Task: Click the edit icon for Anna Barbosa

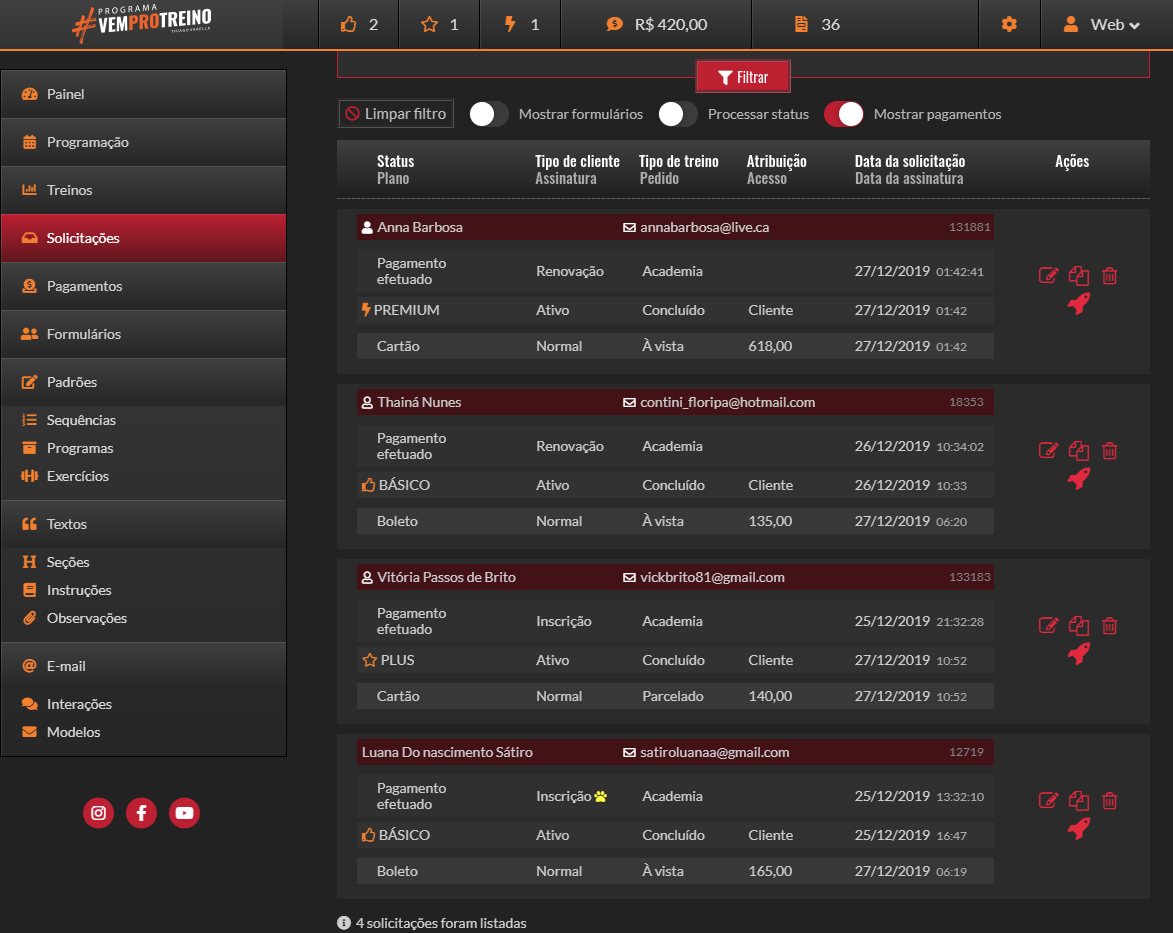Action: pyautogui.click(x=1048, y=276)
